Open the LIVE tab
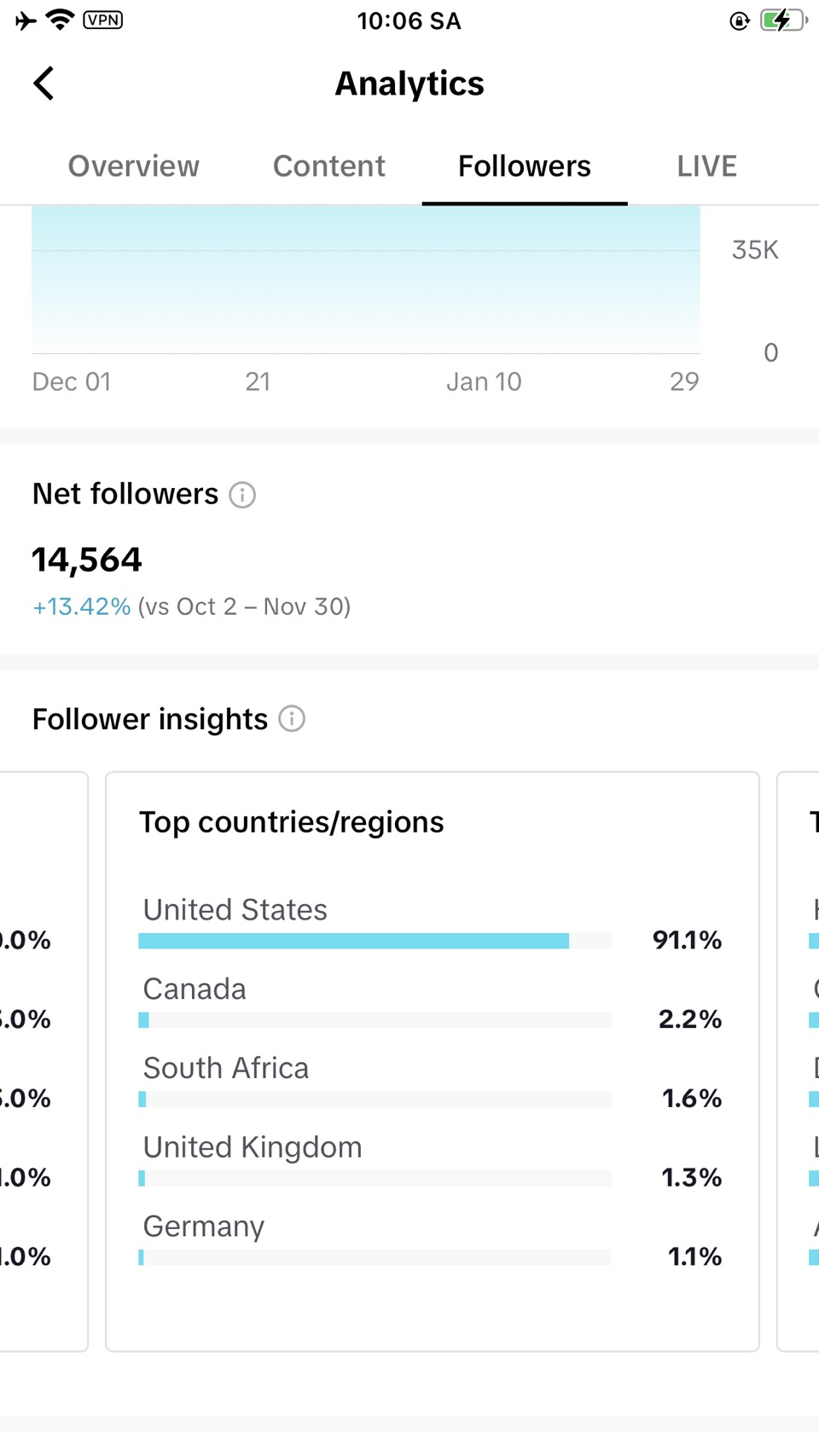This screenshot has height=1456, width=819. [706, 166]
